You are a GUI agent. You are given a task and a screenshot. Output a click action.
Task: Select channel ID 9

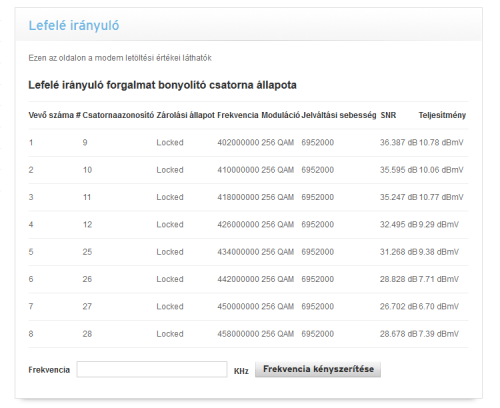(x=85, y=143)
